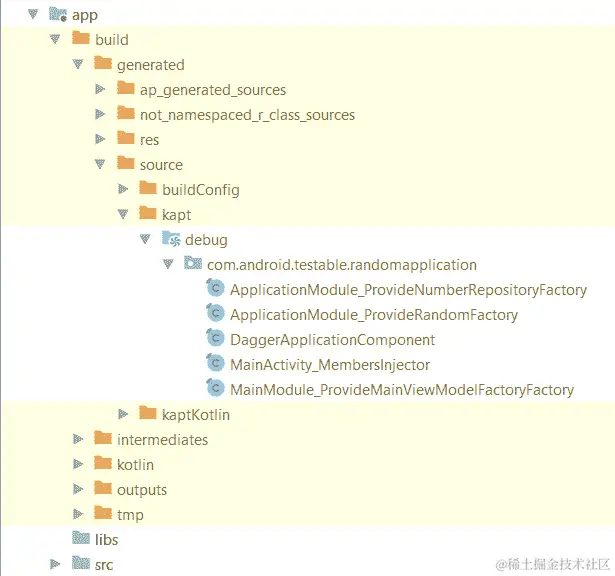Expand the tmp folder arrow

coord(78,514)
